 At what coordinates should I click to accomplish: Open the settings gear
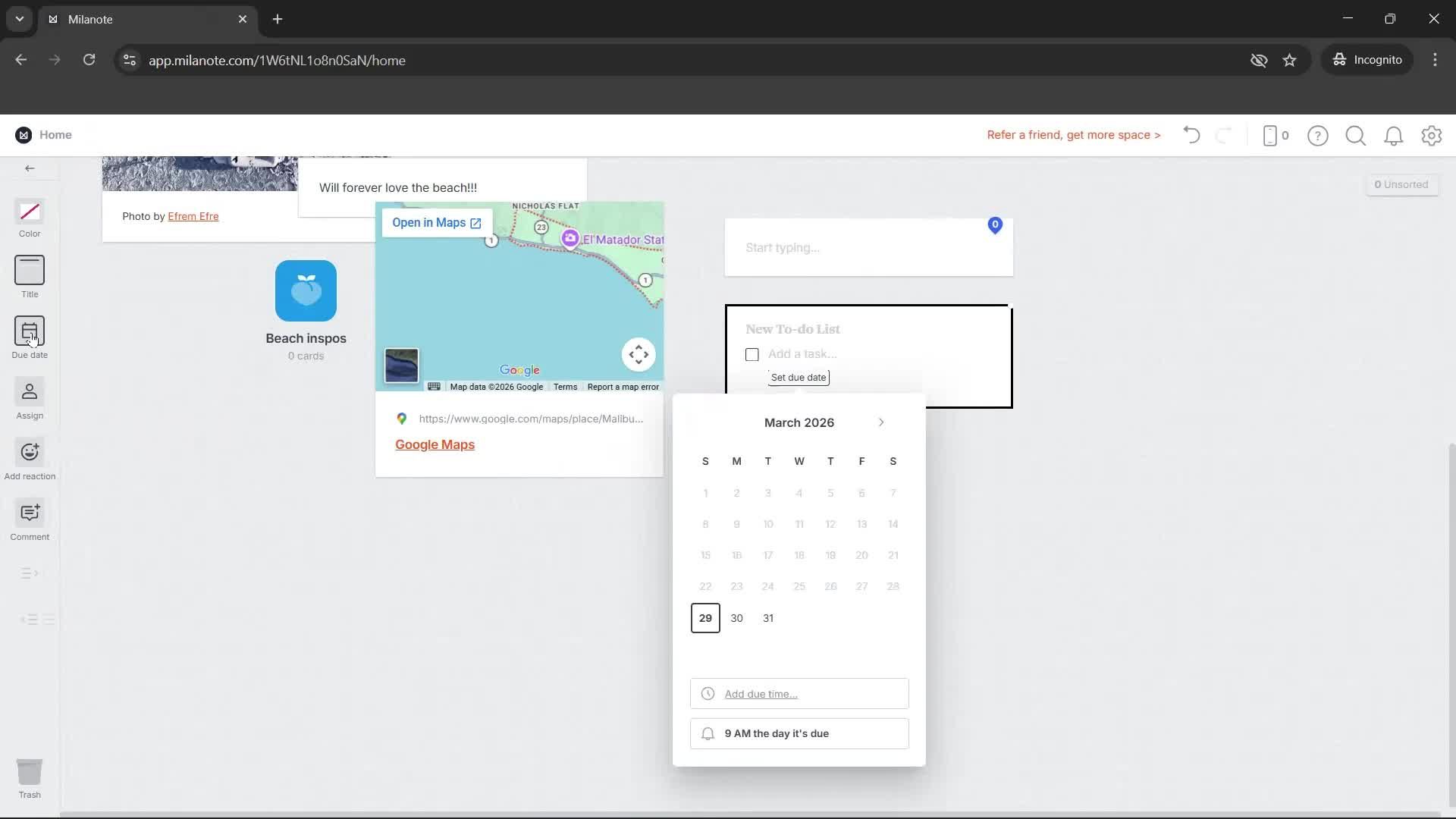coord(1432,135)
